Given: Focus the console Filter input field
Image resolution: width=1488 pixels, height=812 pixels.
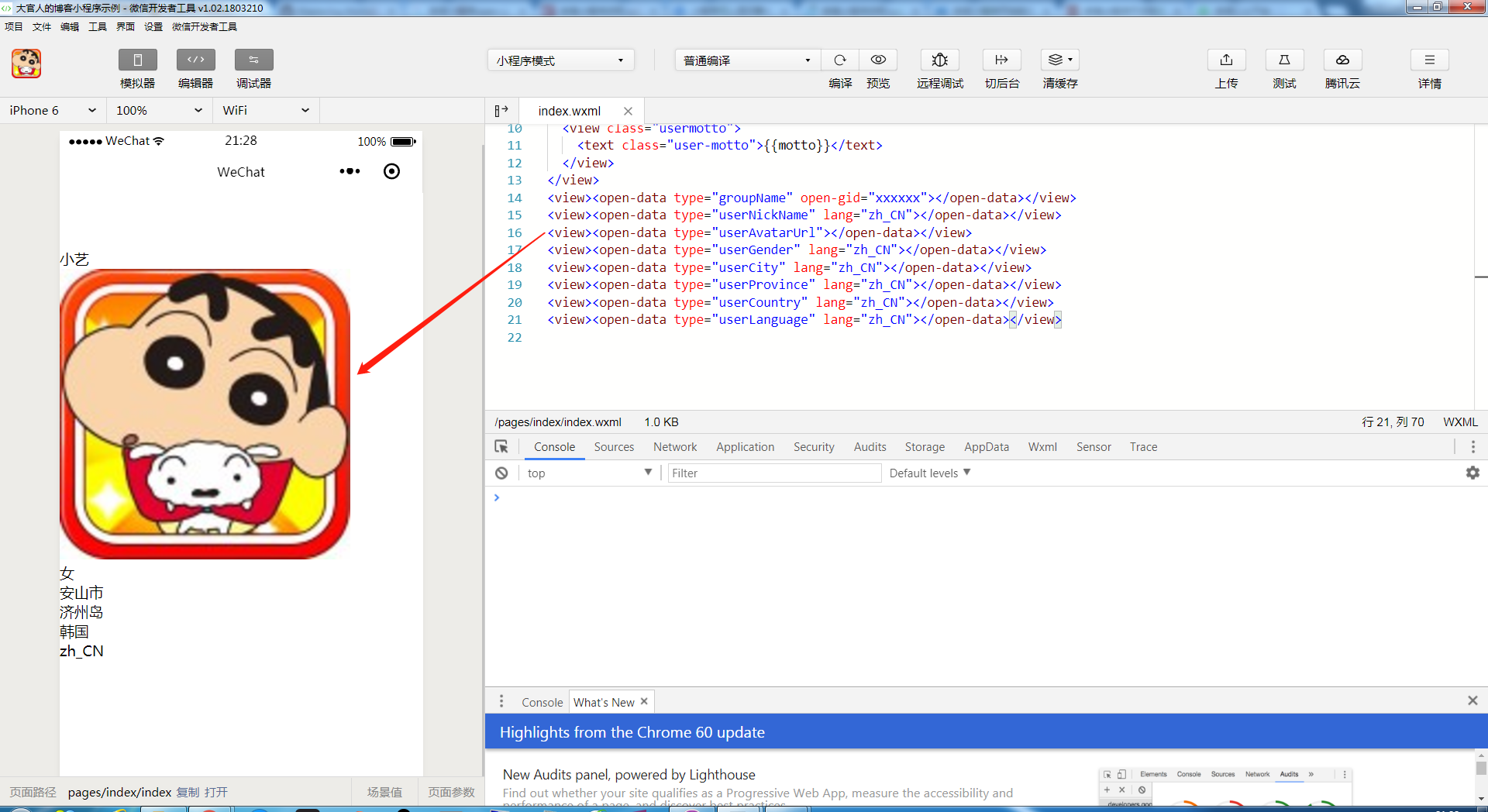Looking at the screenshot, I should [774, 473].
